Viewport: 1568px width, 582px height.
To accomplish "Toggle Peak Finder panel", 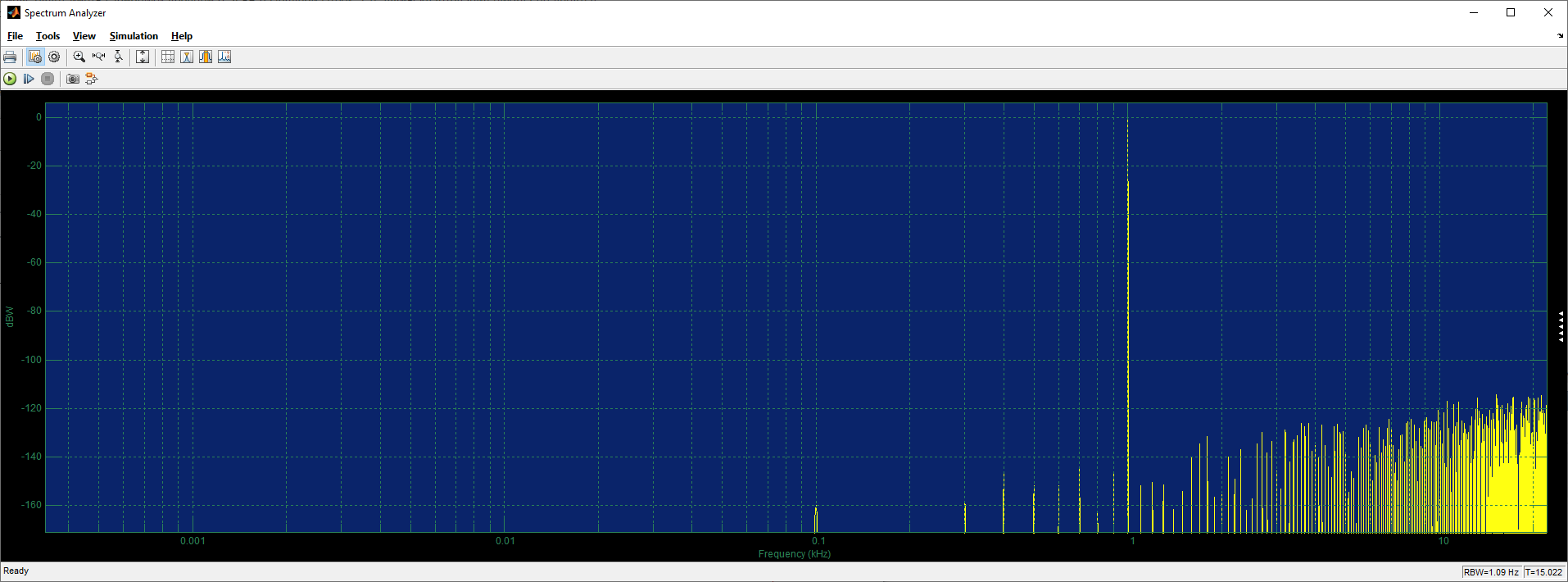I will tap(187, 57).
